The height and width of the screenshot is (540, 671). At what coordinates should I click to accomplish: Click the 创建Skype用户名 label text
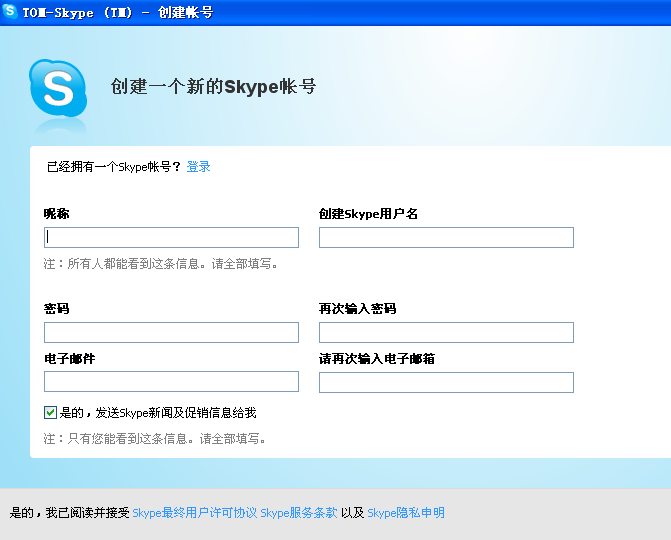368,214
